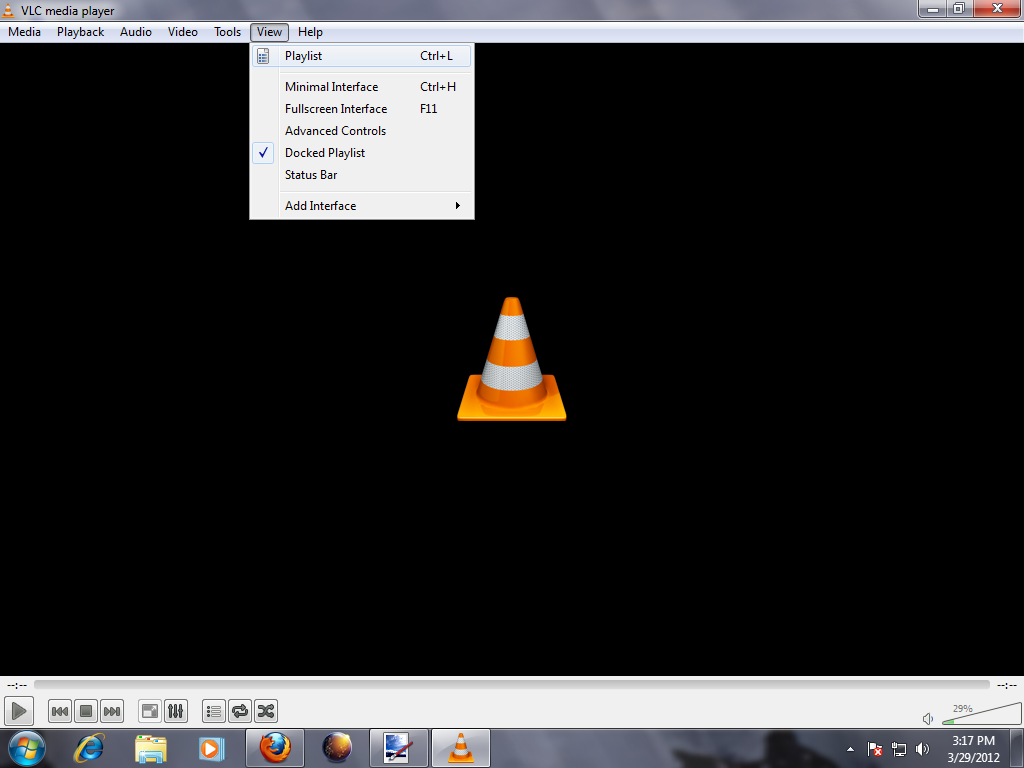Expand the Add Interface submenu
Image resolution: width=1024 pixels, height=768 pixels.
click(x=362, y=206)
